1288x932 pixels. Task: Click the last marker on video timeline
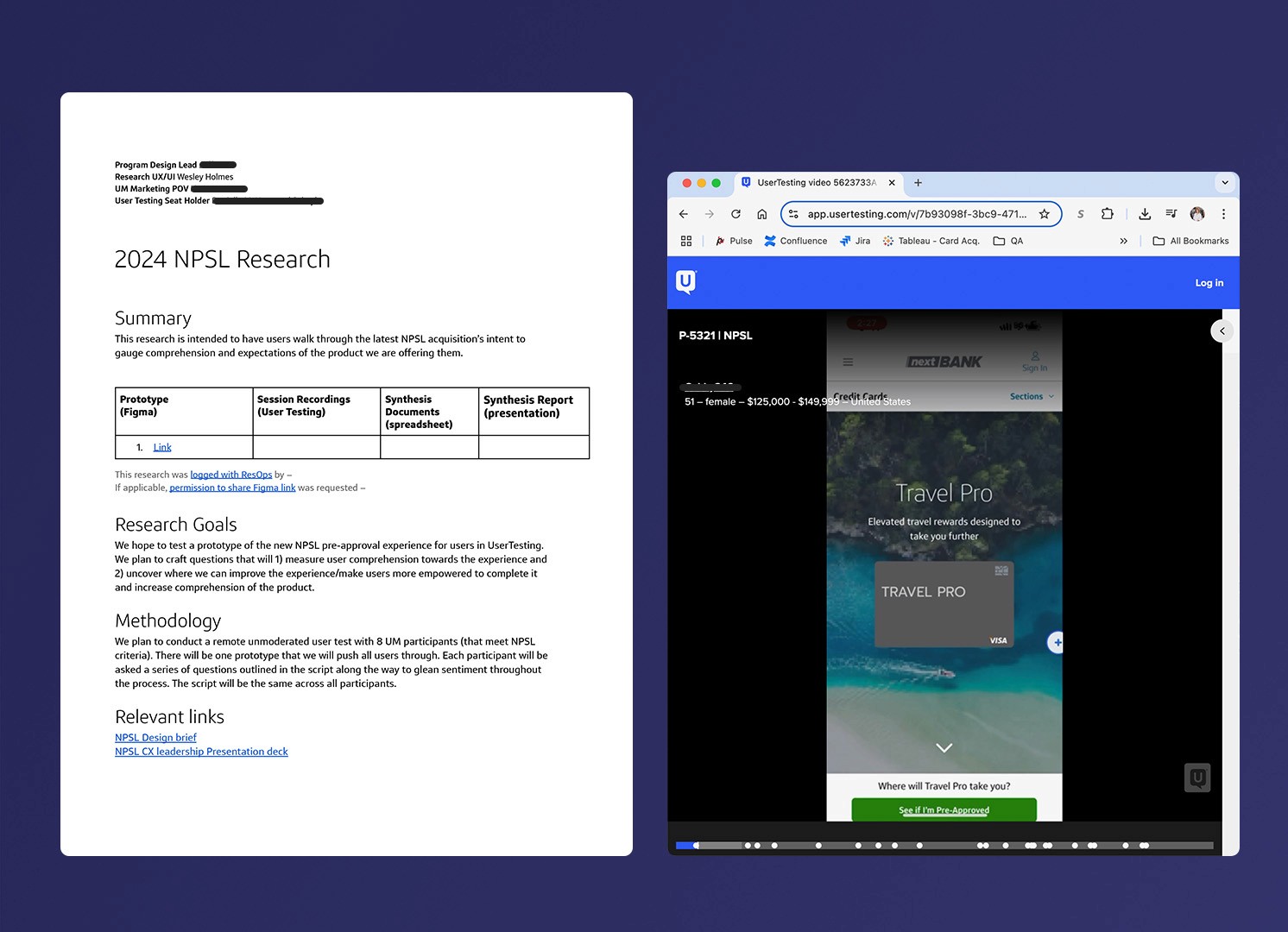click(1145, 846)
